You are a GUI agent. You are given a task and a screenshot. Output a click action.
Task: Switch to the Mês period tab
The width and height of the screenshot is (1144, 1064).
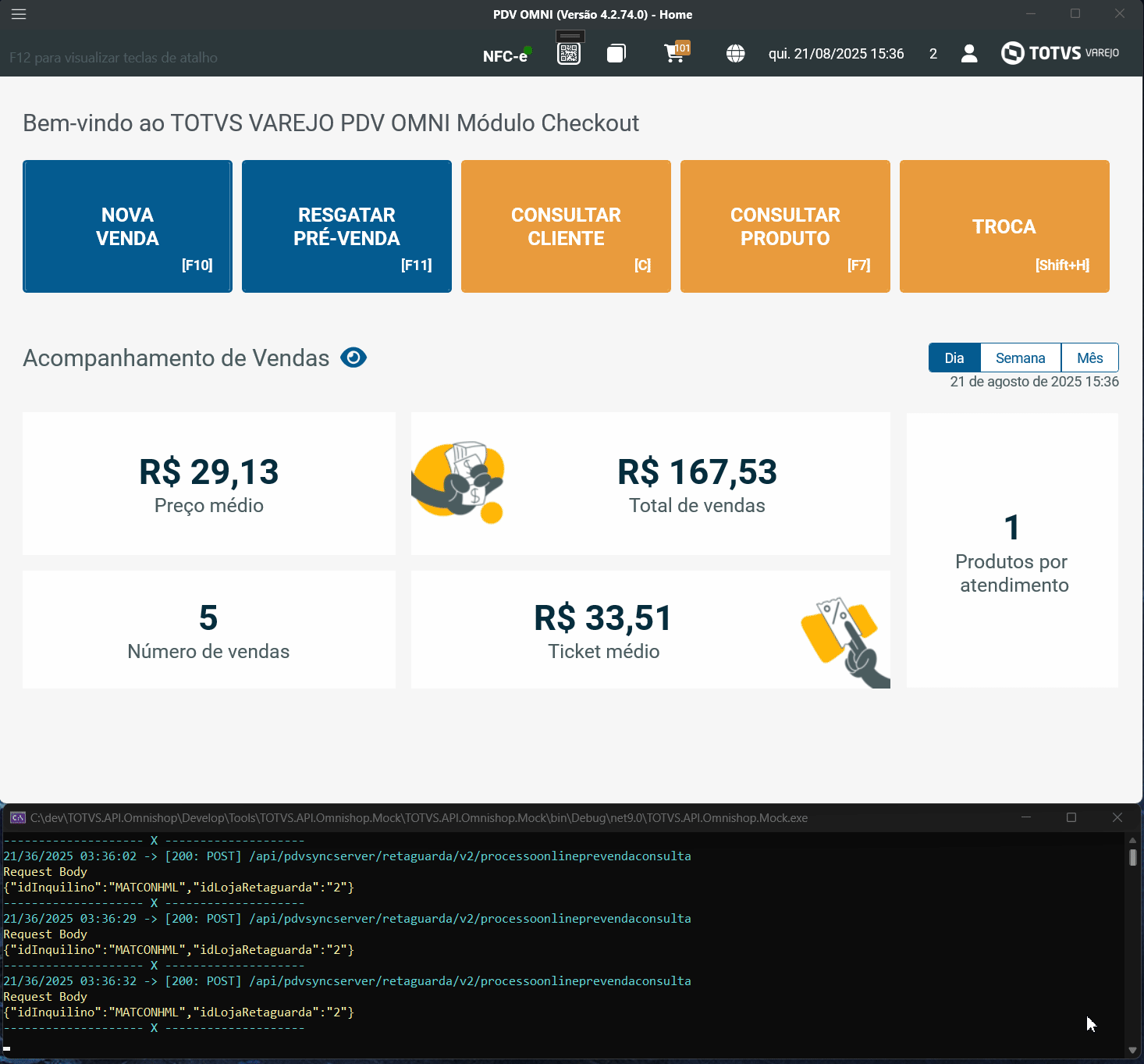tap(1090, 358)
